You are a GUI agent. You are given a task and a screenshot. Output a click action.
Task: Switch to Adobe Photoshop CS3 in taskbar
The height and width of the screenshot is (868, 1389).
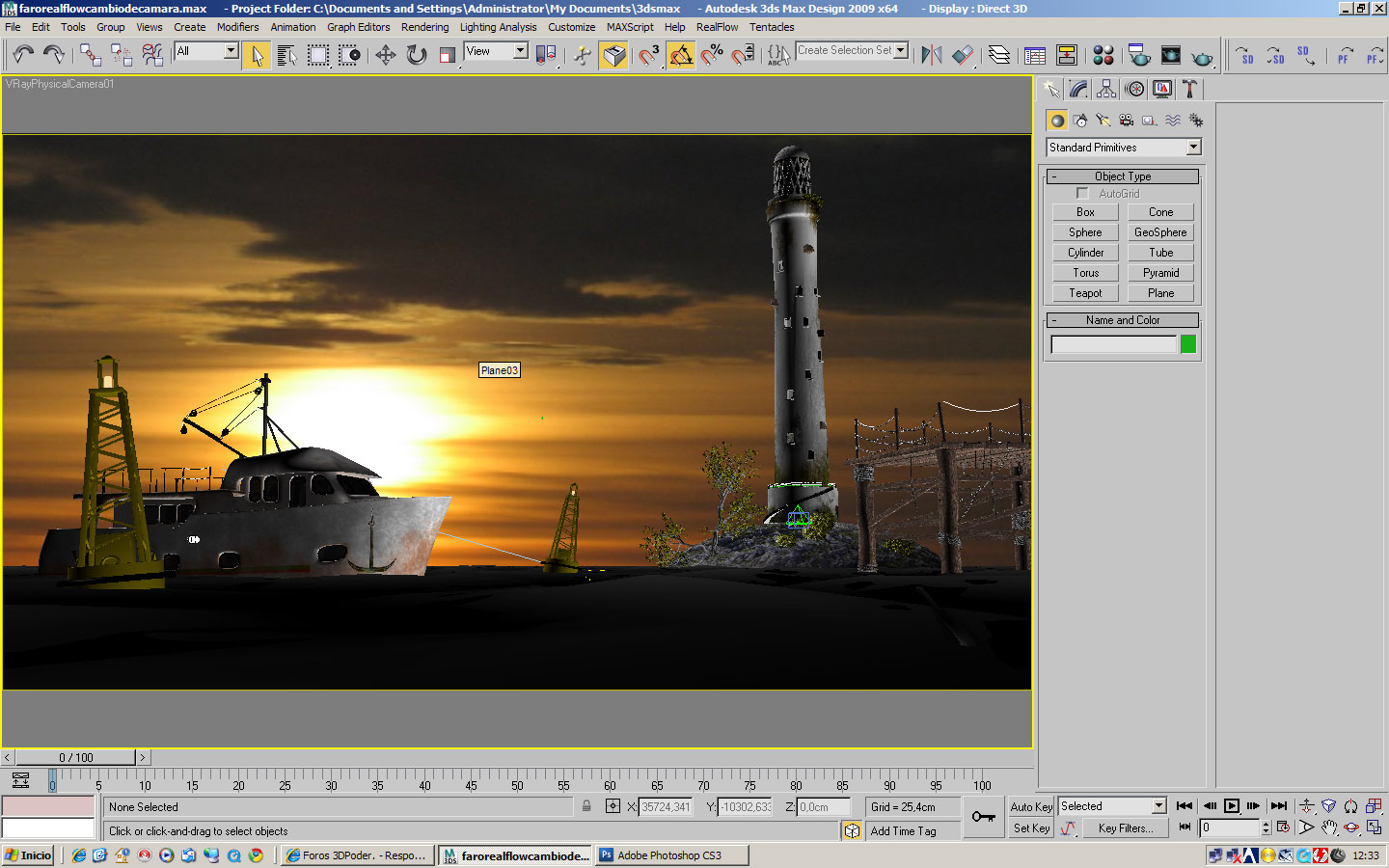pos(668,855)
